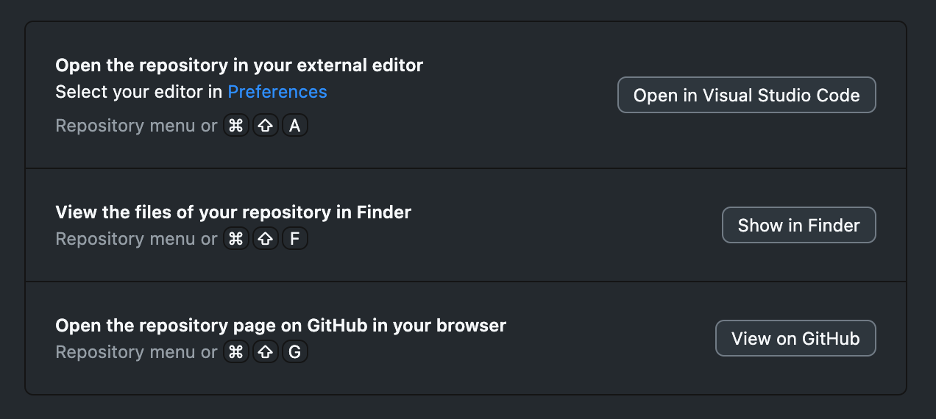Click 'Repository menu or' text beside the A shortcut
Image resolution: width=936 pixels, height=420 pixels.
pos(136,126)
